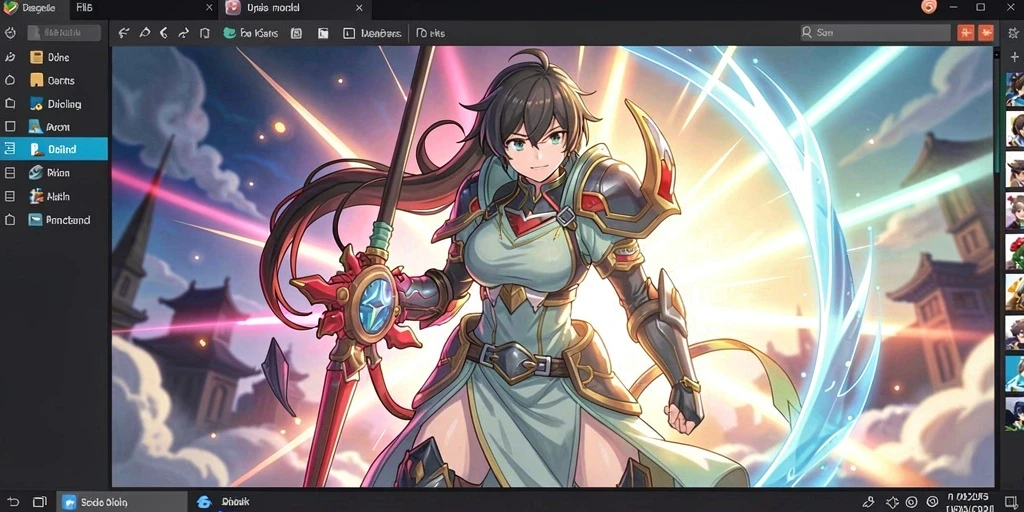Click the list icon beside 'Dcilnd'
This screenshot has width=1024, height=512.
coord(10,149)
